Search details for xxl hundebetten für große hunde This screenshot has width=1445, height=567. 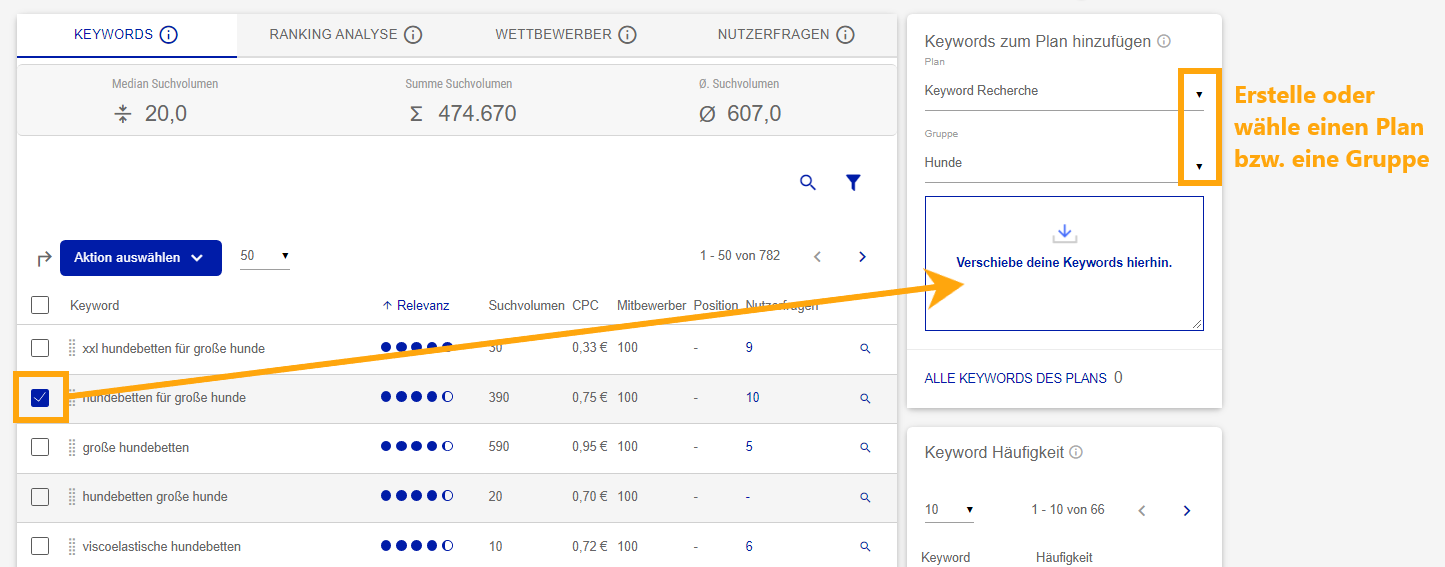[865, 349]
